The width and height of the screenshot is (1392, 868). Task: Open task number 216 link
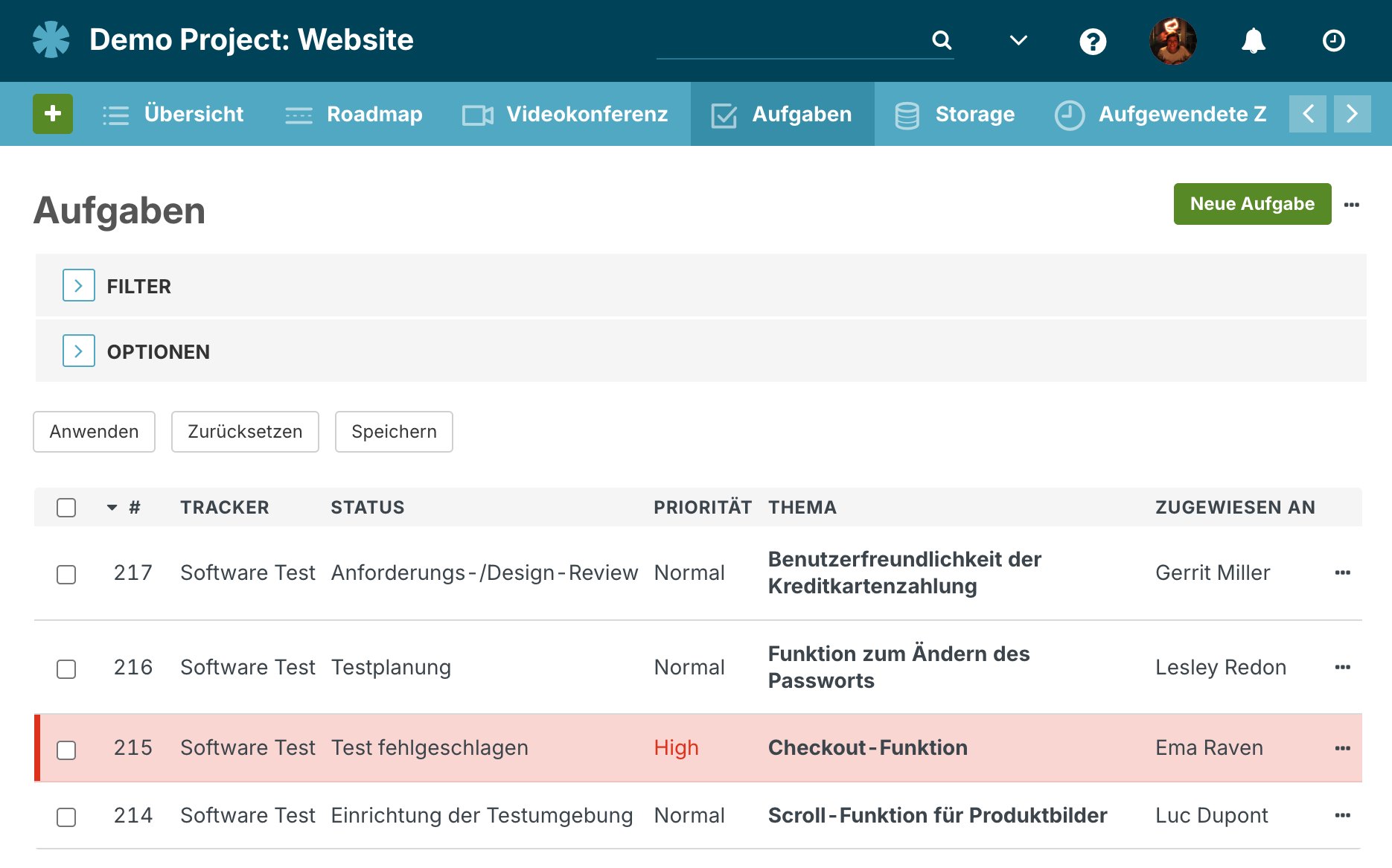[133, 667]
